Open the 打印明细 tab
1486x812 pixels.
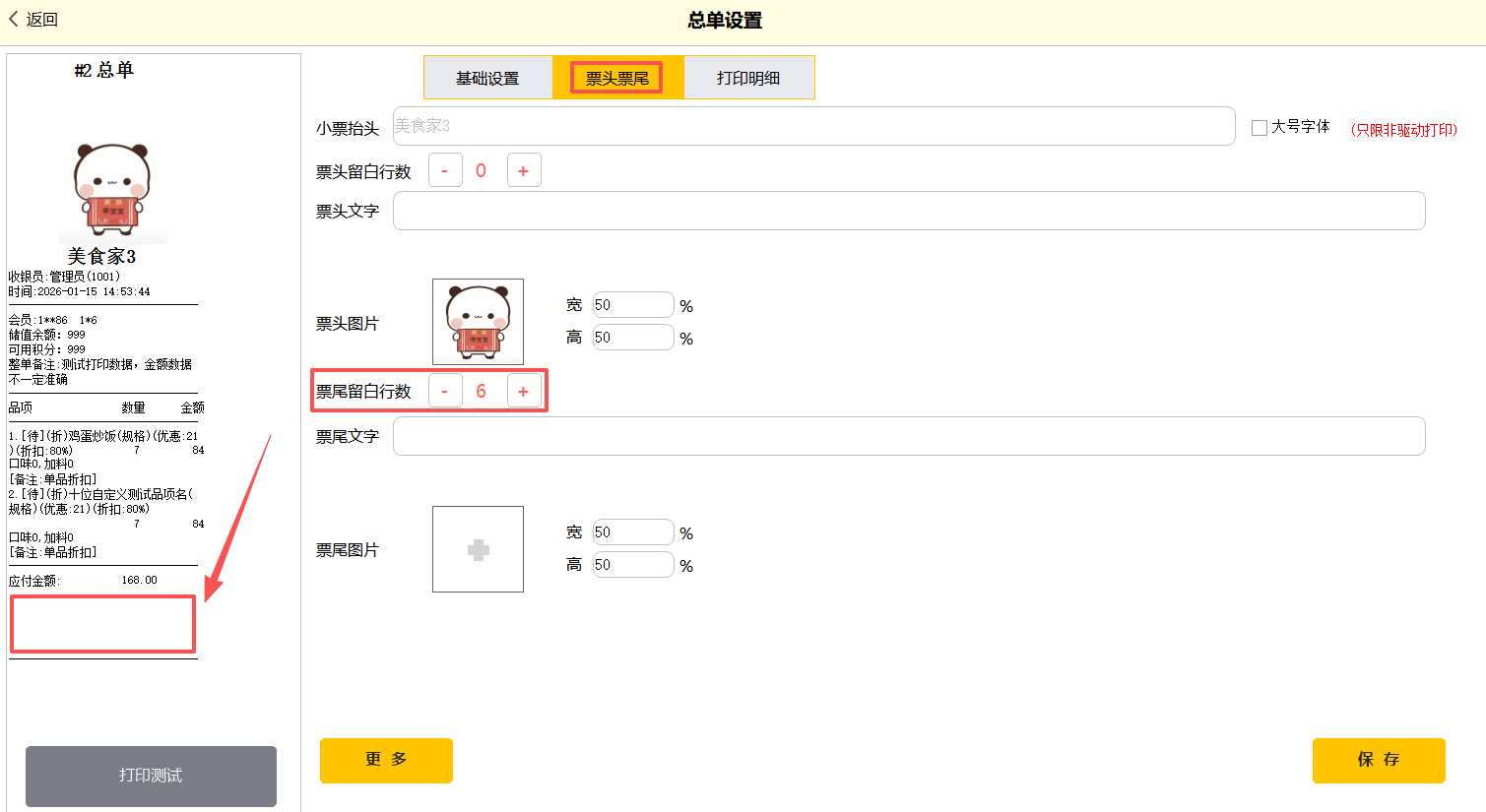click(x=748, y=78)
